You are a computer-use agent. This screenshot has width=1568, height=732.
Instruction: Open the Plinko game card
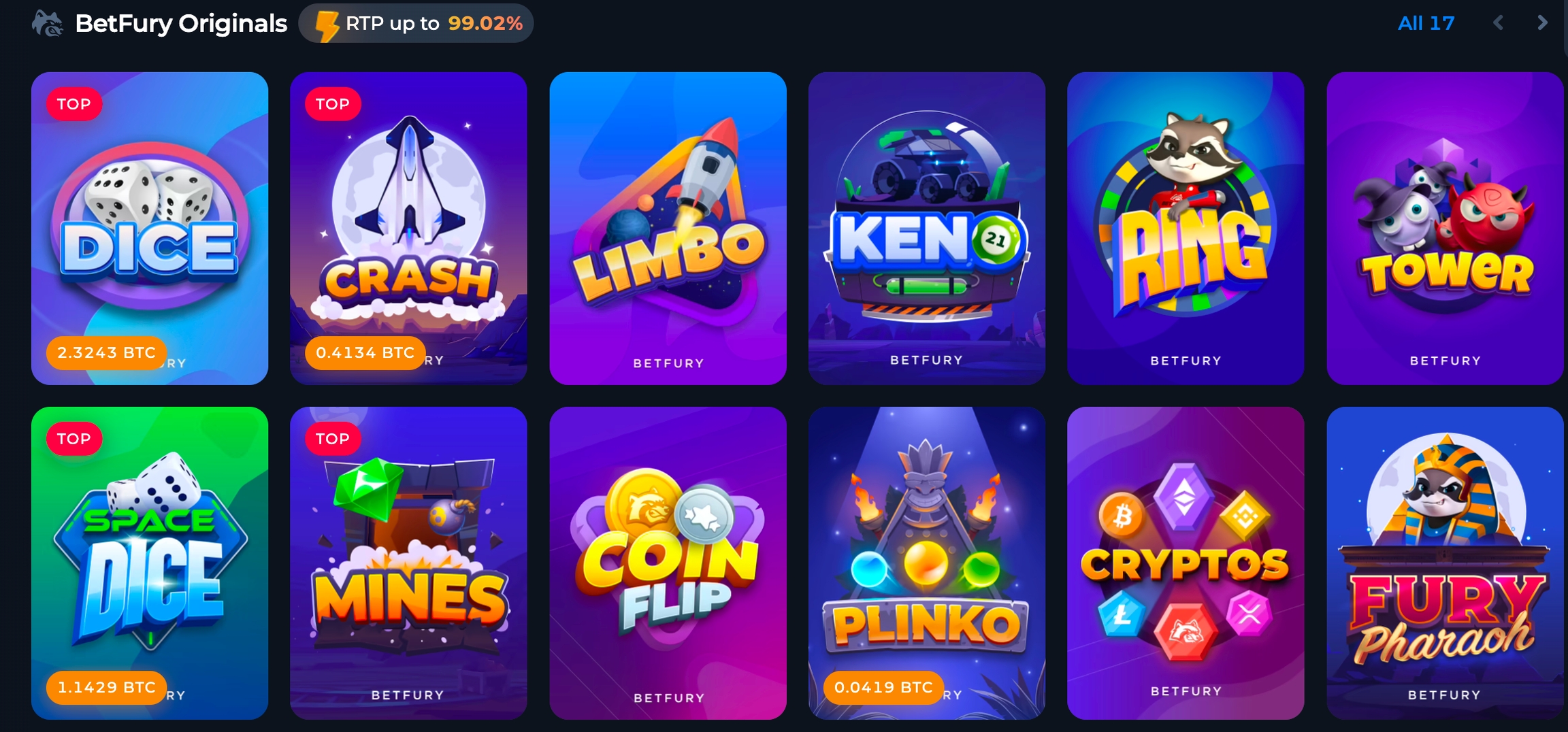pos(927,563)
